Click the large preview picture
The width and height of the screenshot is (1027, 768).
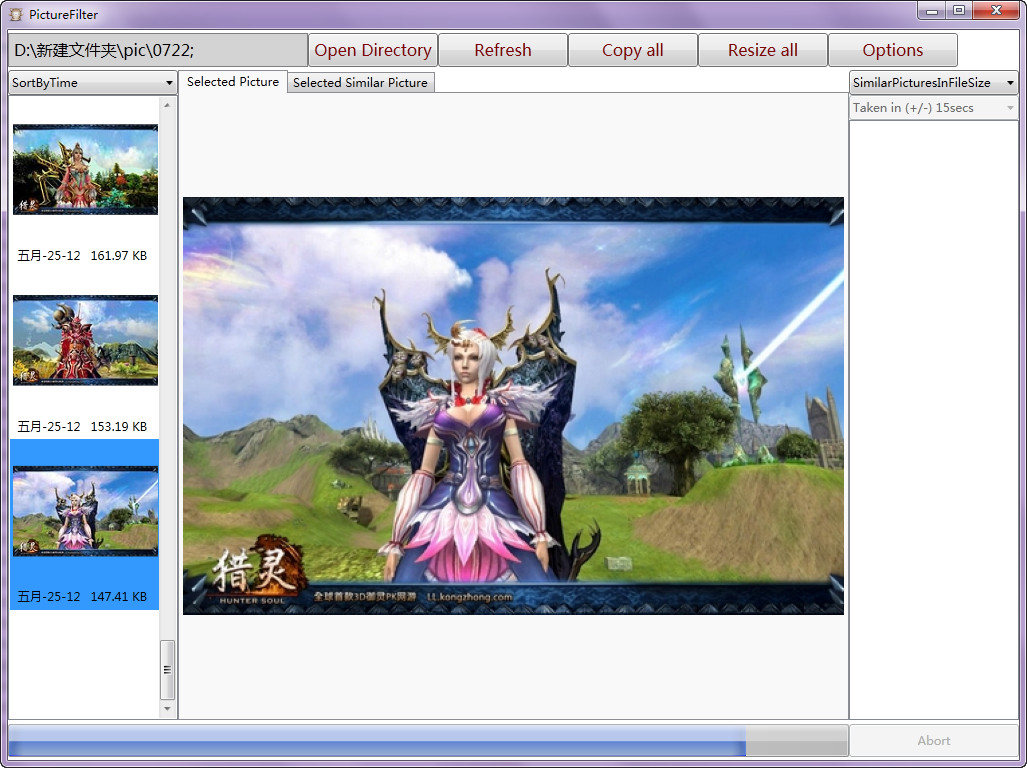pyautogui.click(x=513, y=406)
